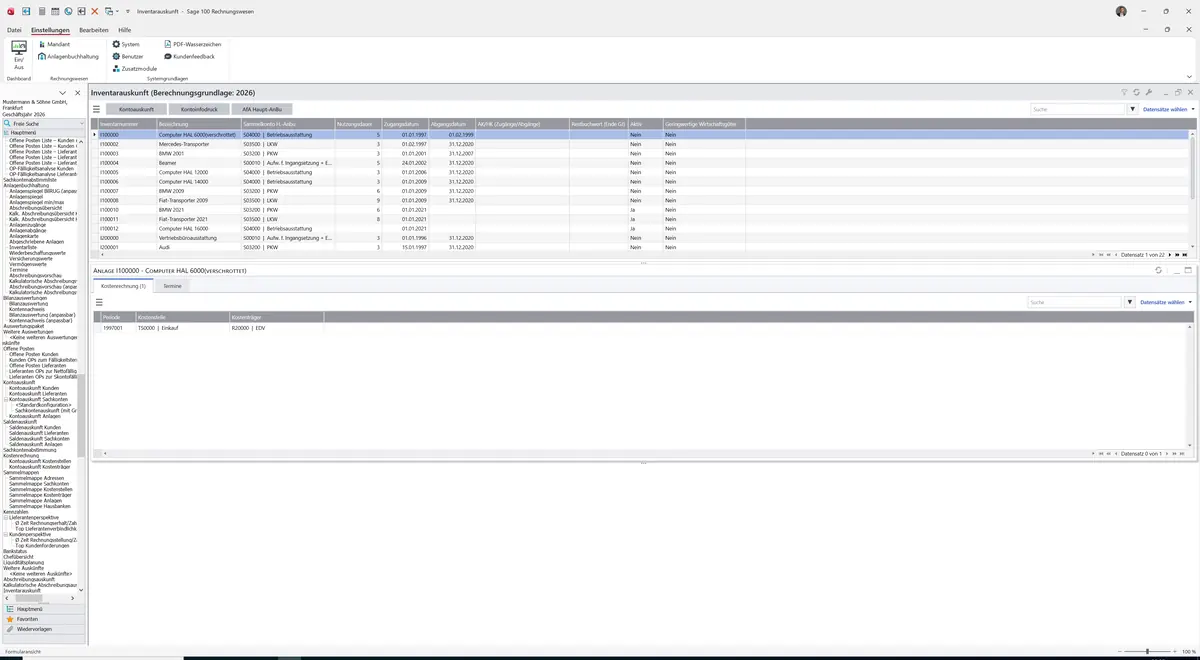Viewport: 1200px width, 660px height.
Task: Refresh the Inventarauskunft list
Action: [1137, 92]
